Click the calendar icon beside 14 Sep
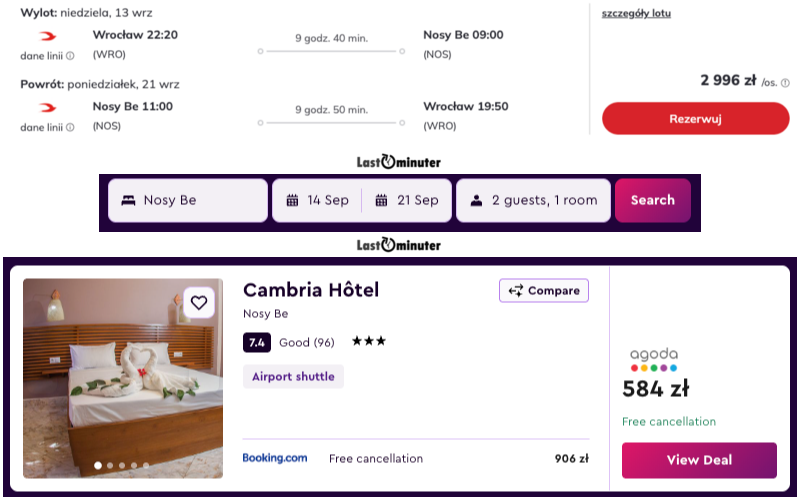The width and height of the screenshot is (800, 497). click(x=292, y=201)
